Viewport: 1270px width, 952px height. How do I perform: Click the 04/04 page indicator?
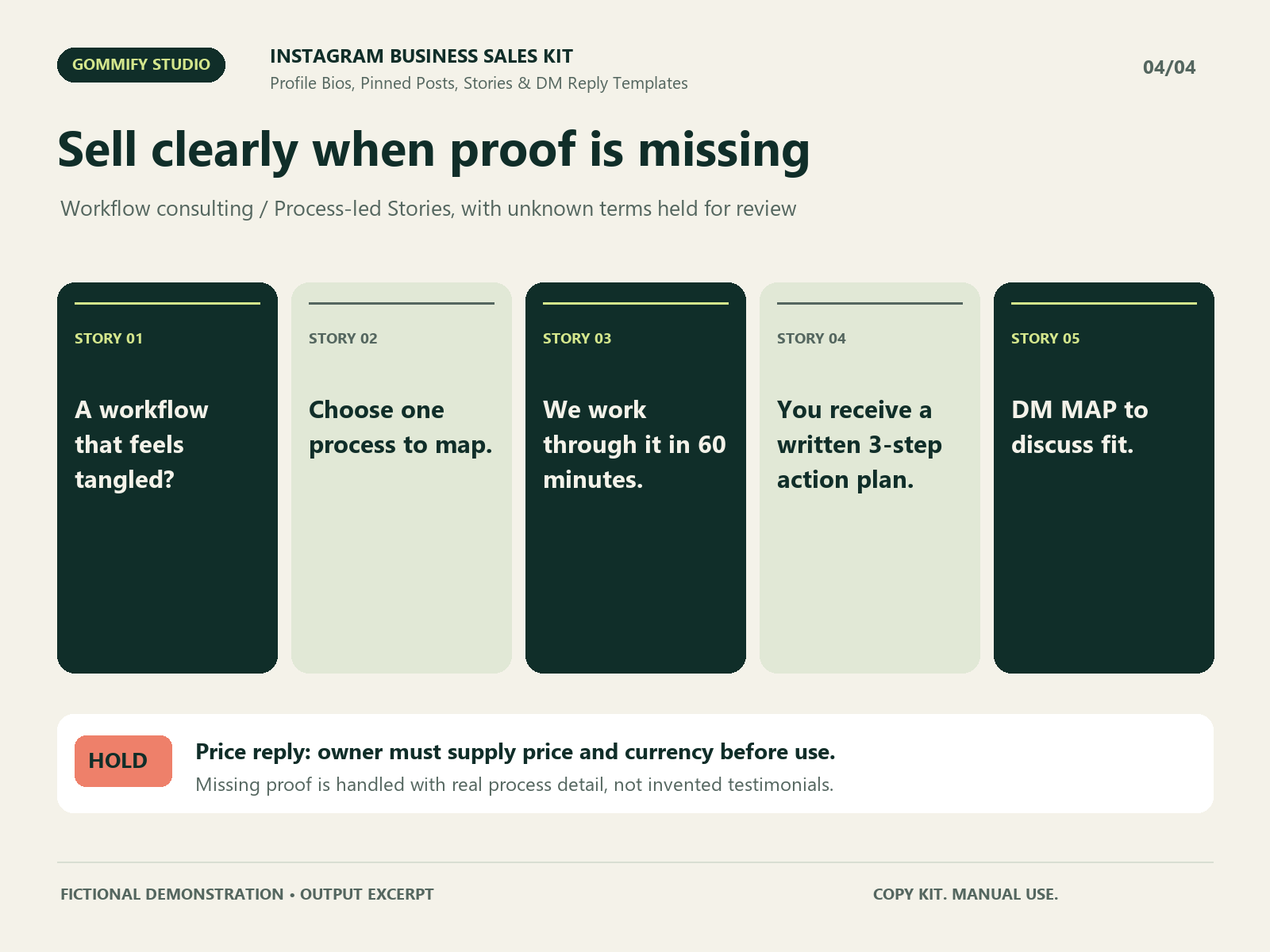pos(1169,67)
